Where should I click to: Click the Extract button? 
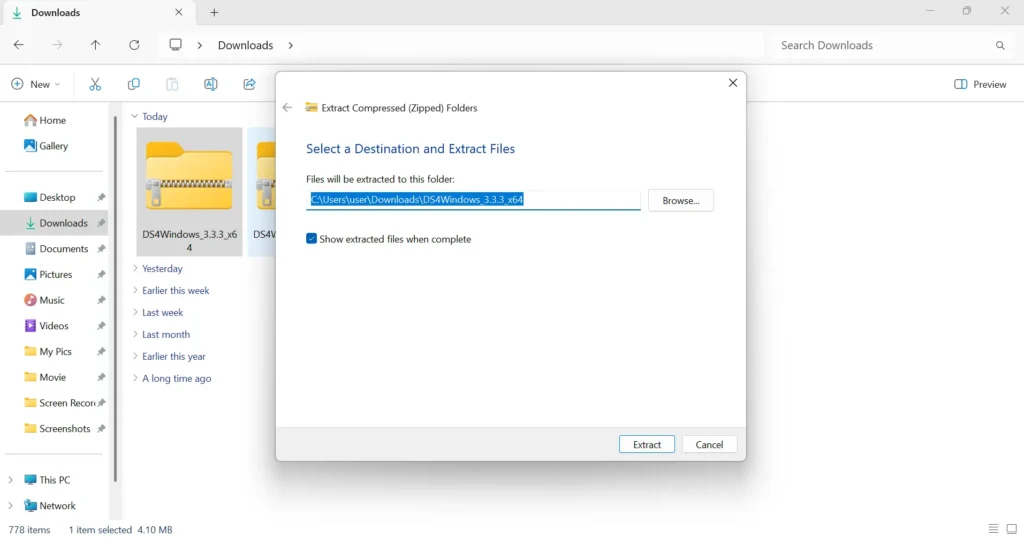click(647, 444)
